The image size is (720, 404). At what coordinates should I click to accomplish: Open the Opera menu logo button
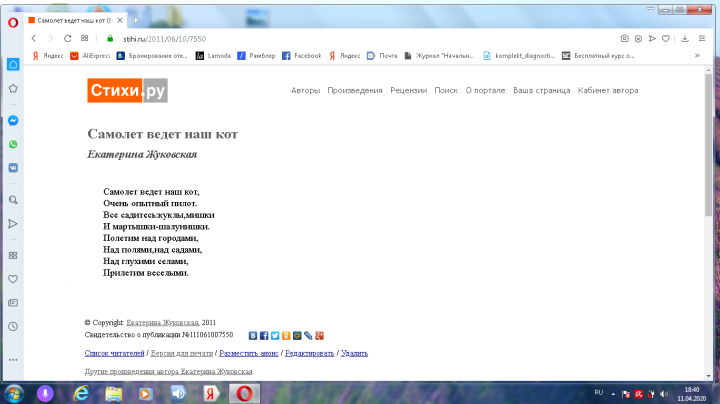click(13, 22)
